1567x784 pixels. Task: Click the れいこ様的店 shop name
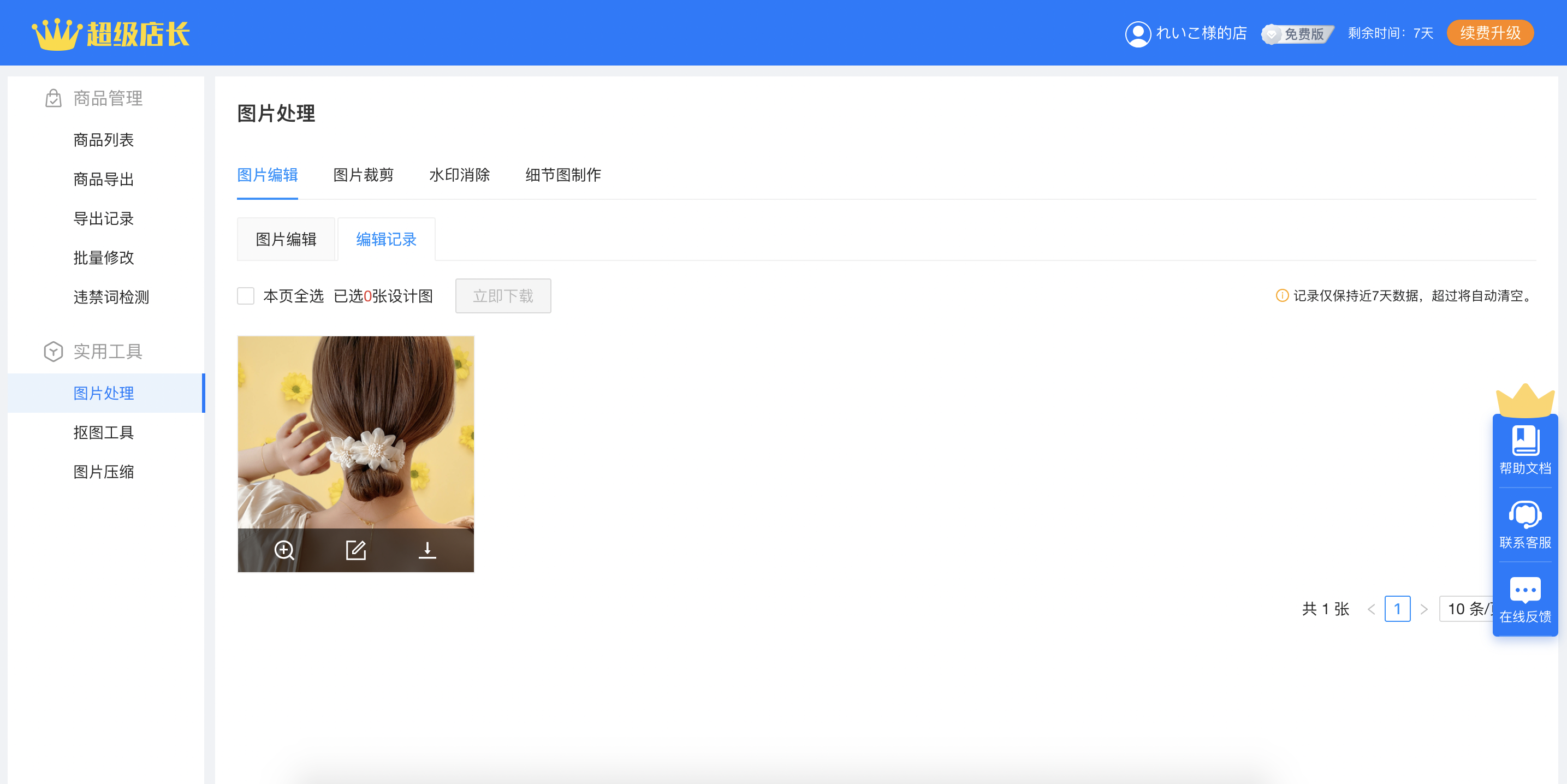click(1201, 33)
